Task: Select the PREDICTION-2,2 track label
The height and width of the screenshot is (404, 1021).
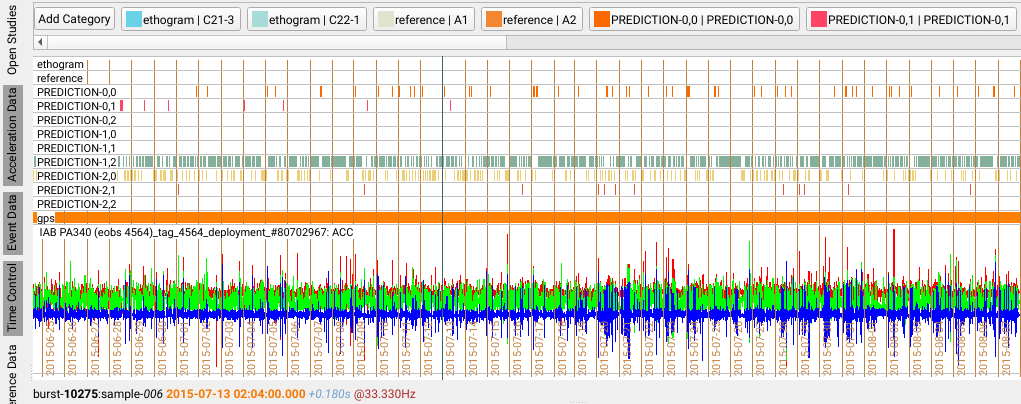Action: (76, 204)
